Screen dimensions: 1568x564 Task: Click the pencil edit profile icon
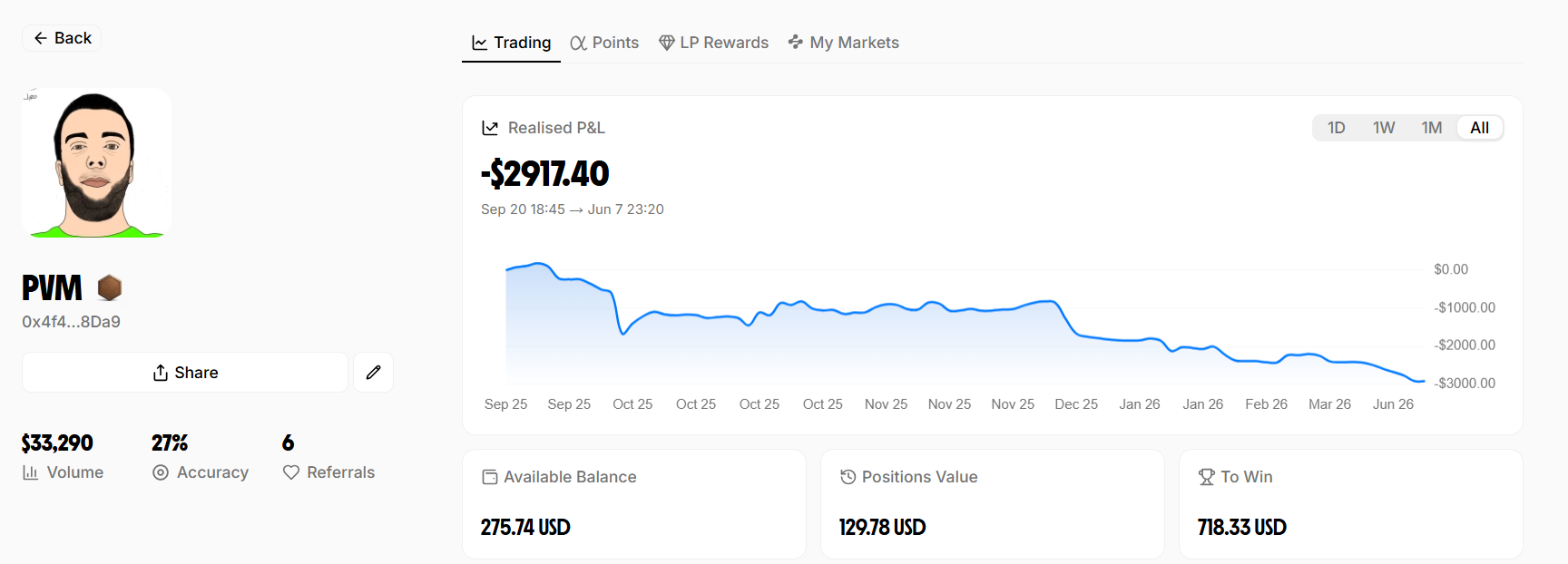(373, 372)
